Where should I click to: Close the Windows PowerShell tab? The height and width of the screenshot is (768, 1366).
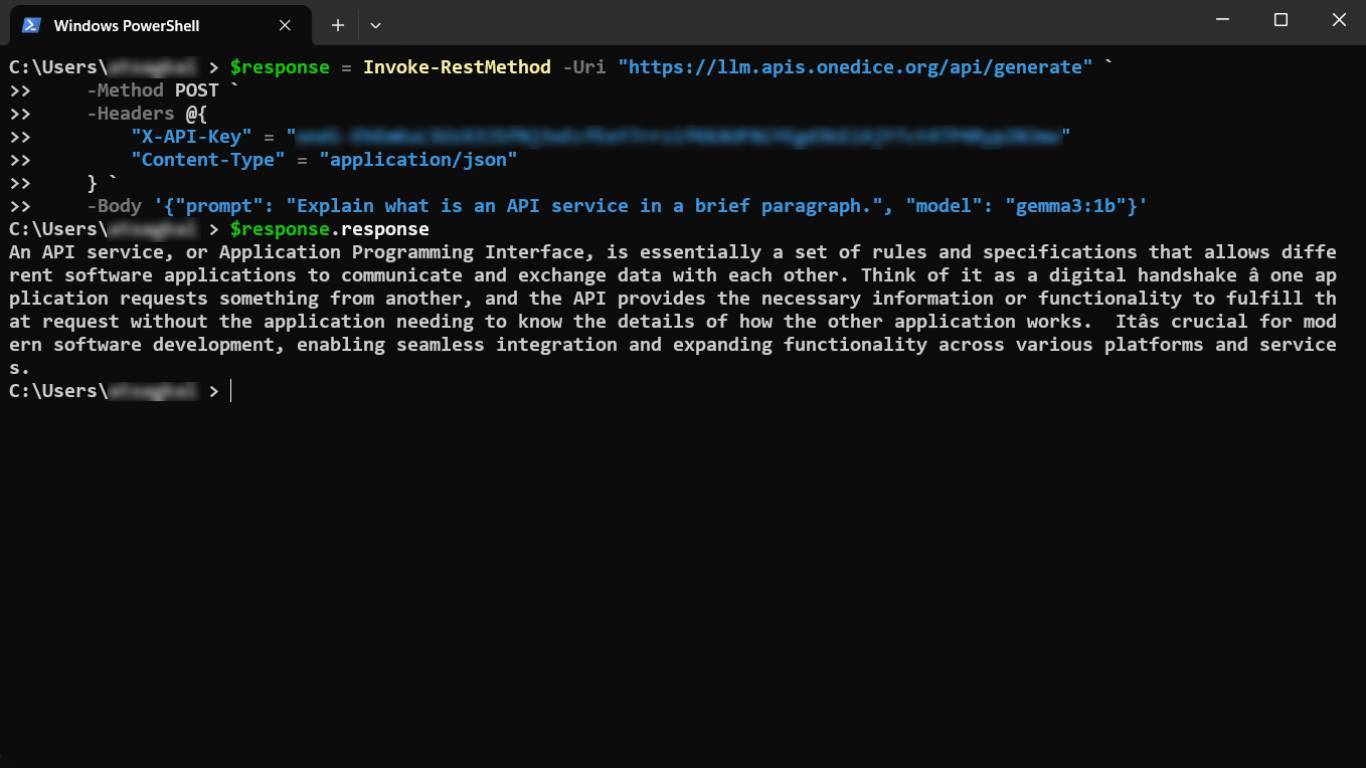click(x=285, y=25)
